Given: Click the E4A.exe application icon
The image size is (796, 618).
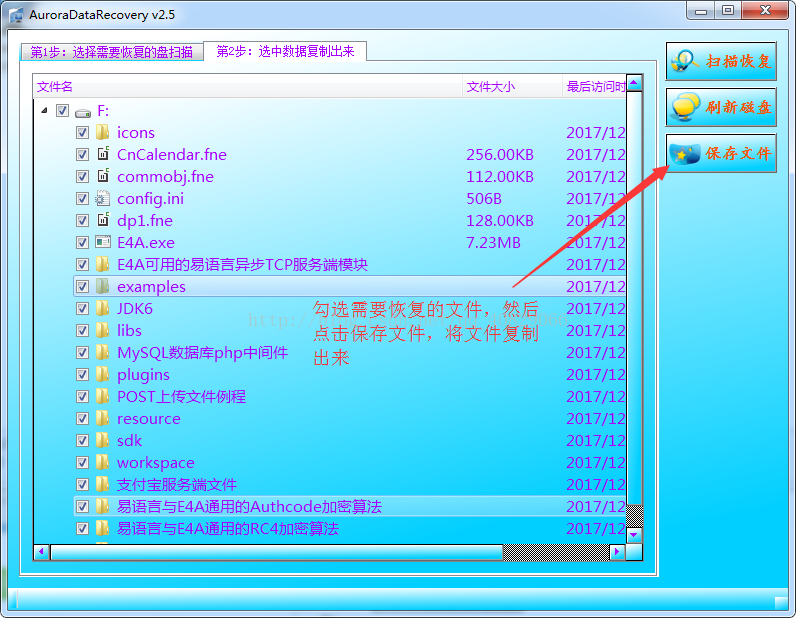Looking at the screenshot, I should coord(103,242).
